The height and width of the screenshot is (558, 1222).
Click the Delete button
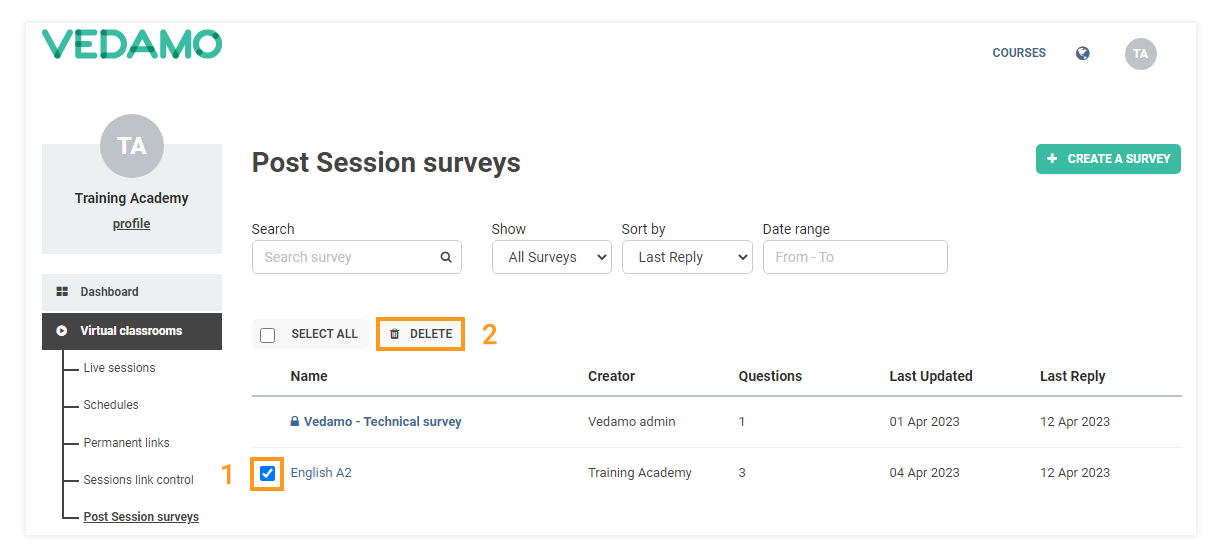click(421, 334)
